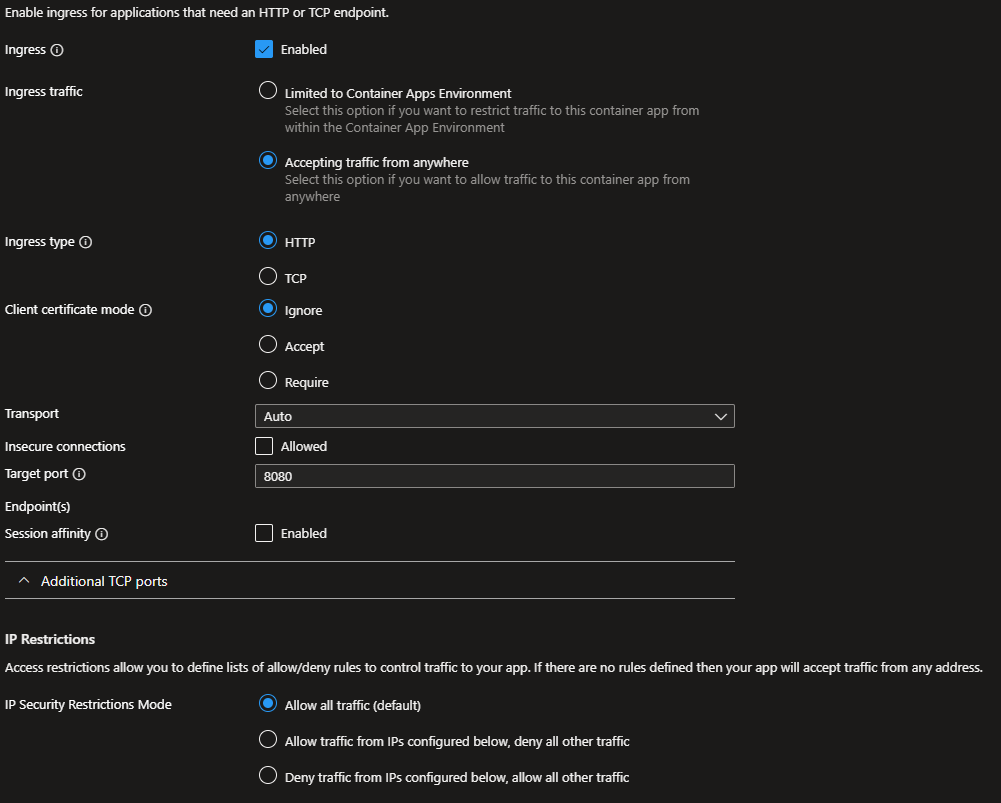Set client certificate mode to Ignore
1001x803 pixels.
click(x=268, y=308)
